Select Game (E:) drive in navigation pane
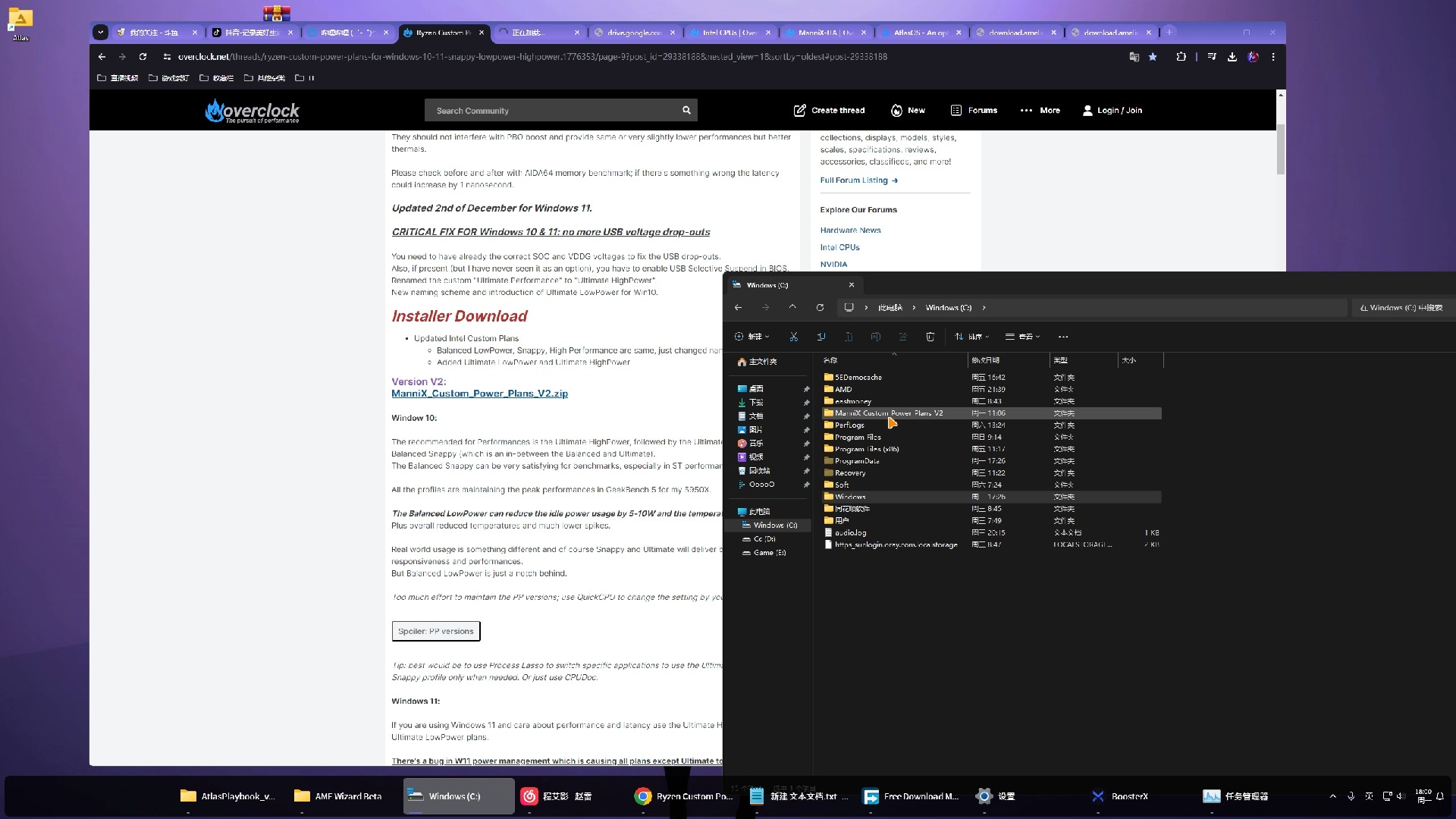 pyautogui.click(x=768, y=552)
